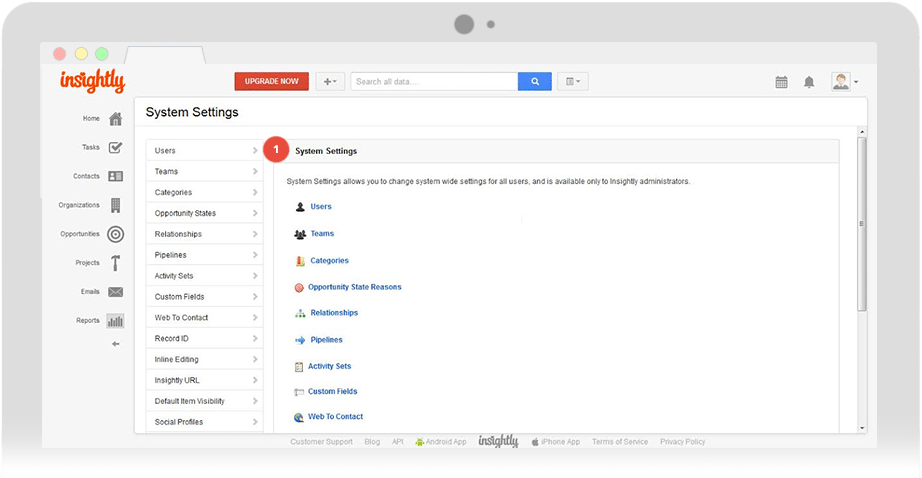Image resolution: width=922 pixels, height=478 pixels.
Task: Open Reports via bar chart icon
Action: 116,320
